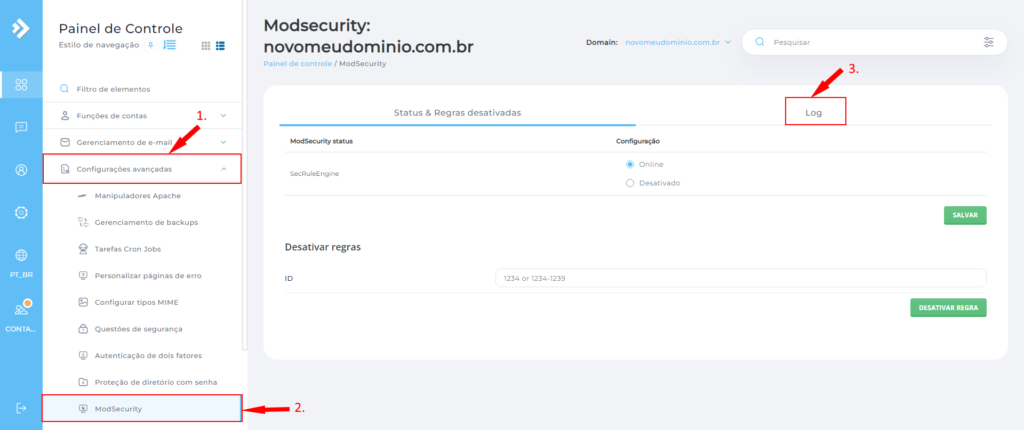Click the logout icon at the sidebar bottom
The image size is (1024, 430).
tap(21, 408)
